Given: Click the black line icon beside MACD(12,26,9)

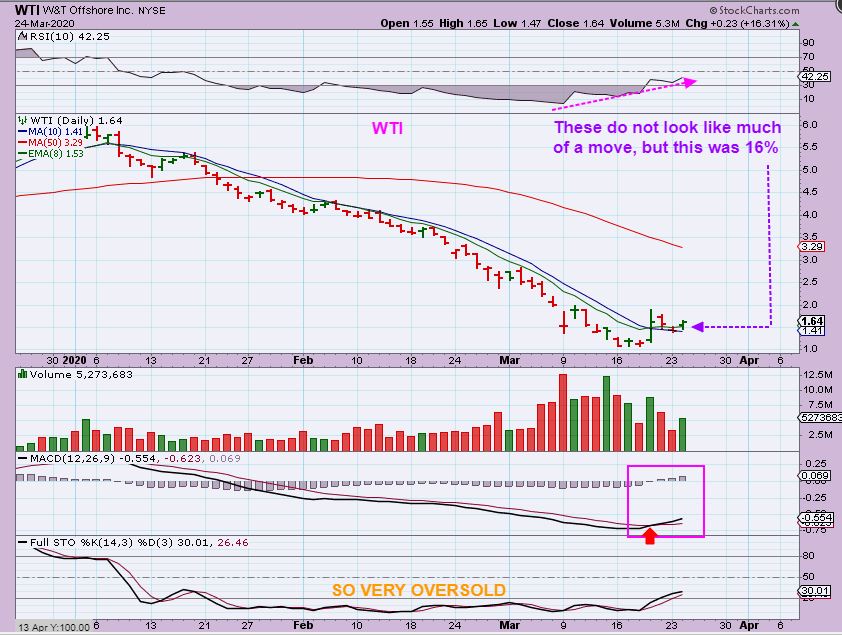Looking at the screenshot, I should tap(23, 458).
